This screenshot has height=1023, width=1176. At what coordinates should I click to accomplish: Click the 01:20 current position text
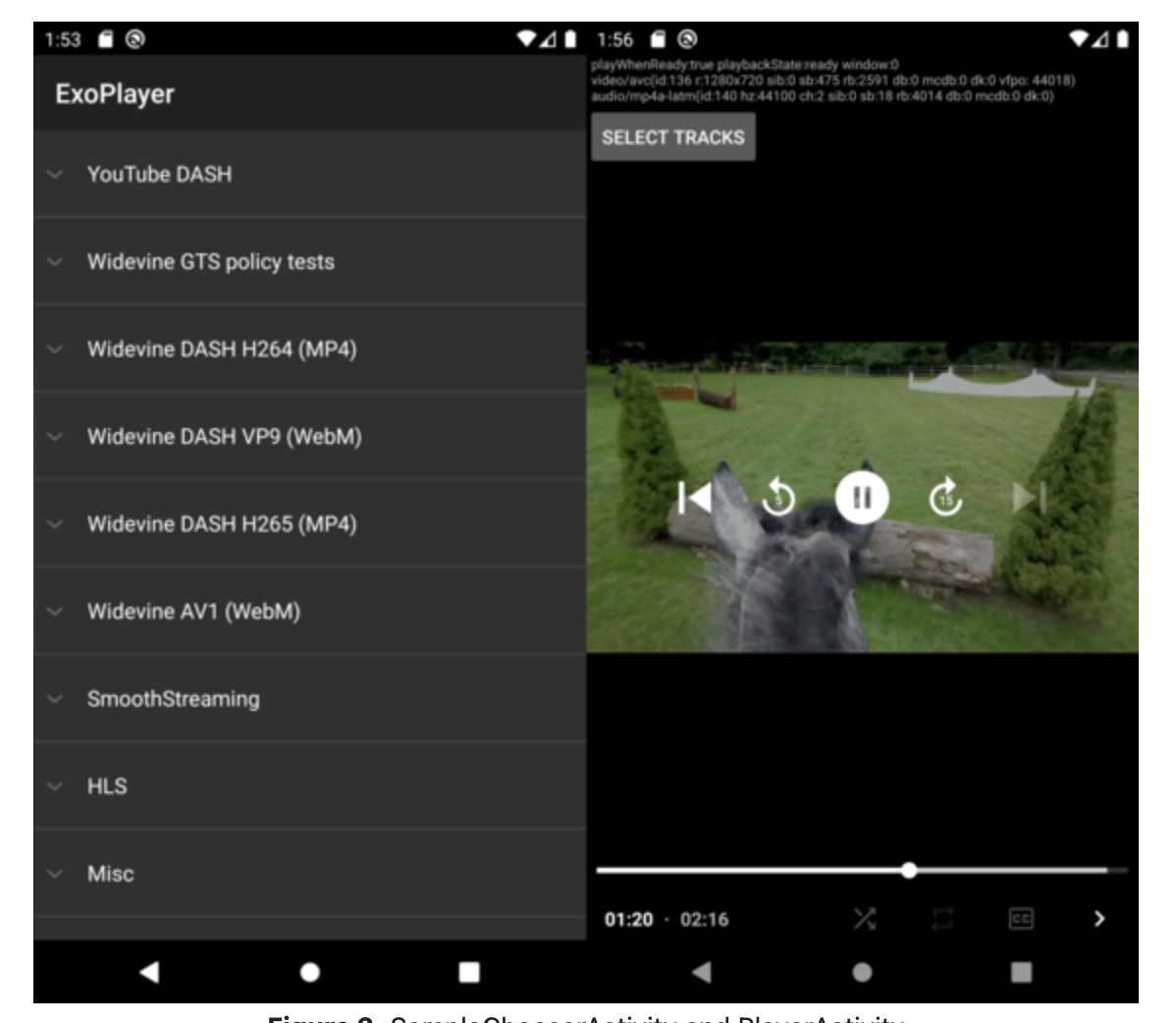pyautogui.click(x=628, y=920)
